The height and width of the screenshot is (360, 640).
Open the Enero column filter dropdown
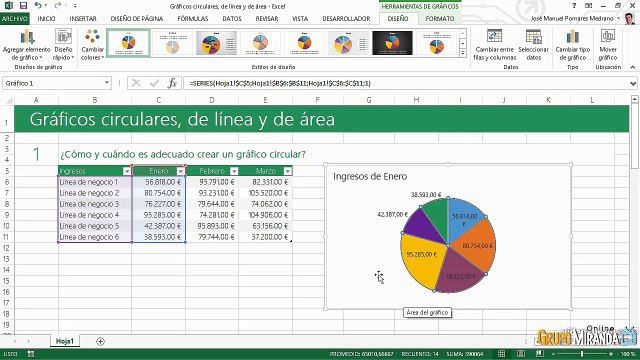pos(180,171)
